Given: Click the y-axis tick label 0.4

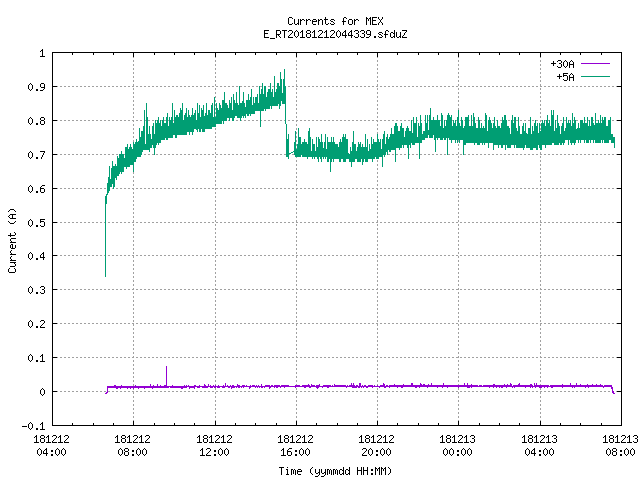Looking at the screenshot, I should (x=36, y=256).
